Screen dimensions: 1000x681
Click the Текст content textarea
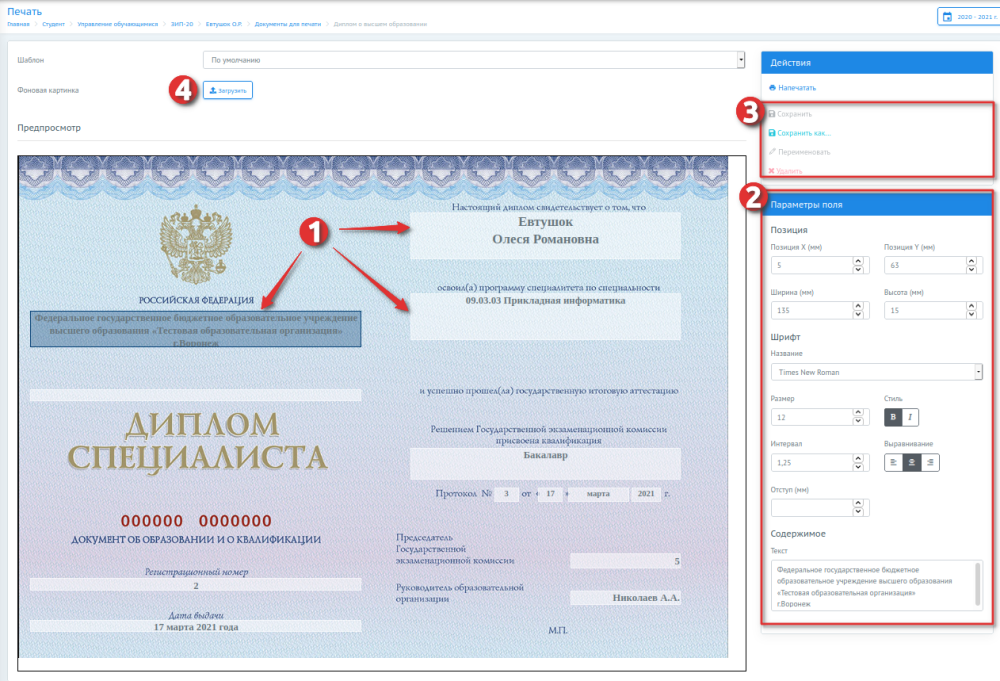click(x=876, y=585)
